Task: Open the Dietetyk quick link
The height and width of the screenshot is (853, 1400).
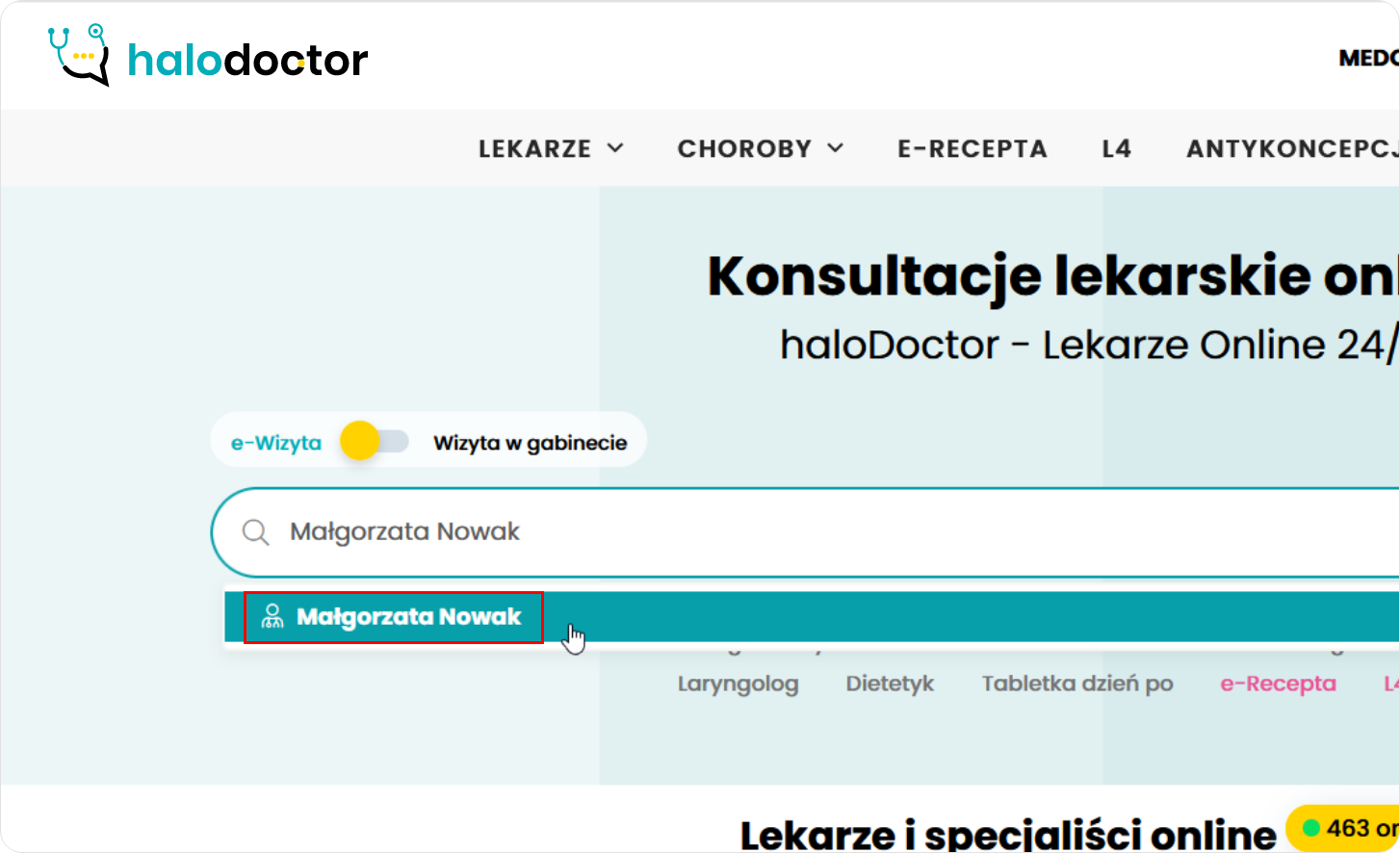Action: click(x=890, y=684)
